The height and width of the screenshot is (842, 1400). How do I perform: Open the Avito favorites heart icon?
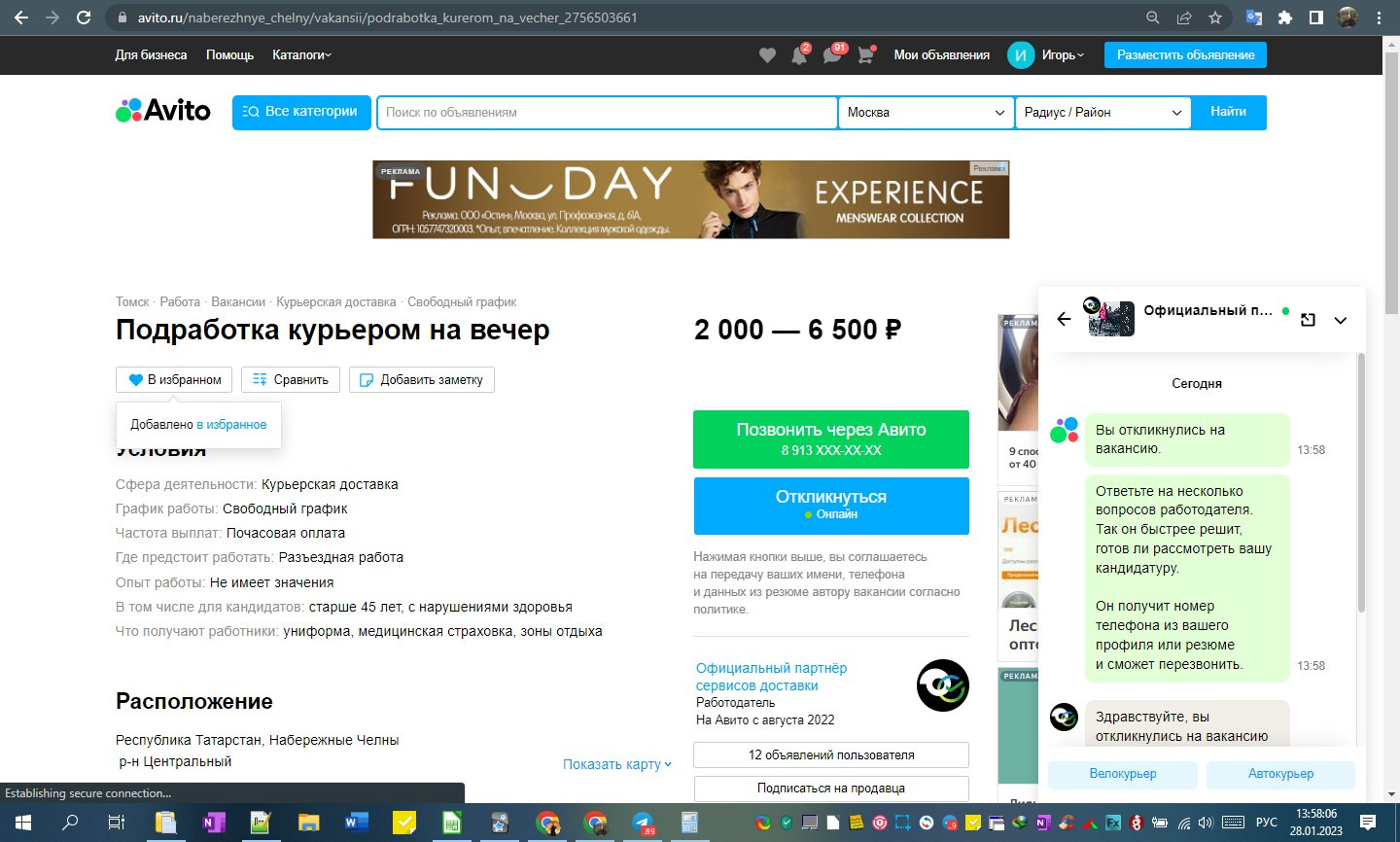(x=767, y=55)
